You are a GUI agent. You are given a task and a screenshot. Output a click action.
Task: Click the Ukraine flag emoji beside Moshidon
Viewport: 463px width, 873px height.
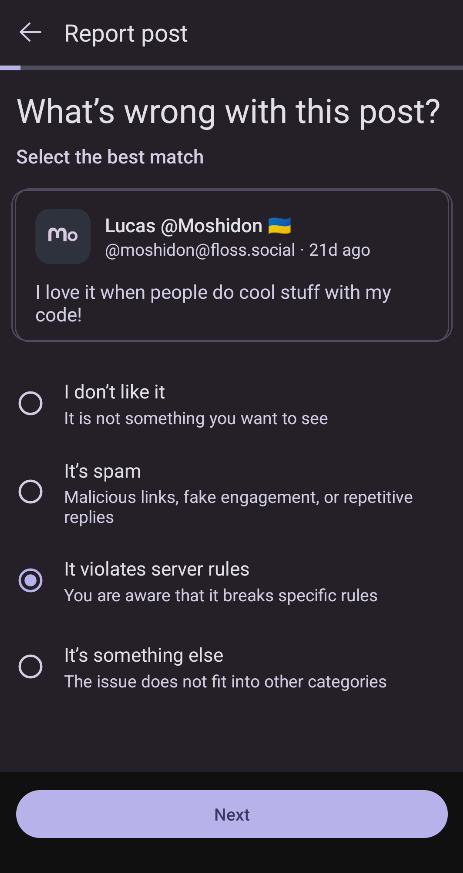(x=279, y=226)
